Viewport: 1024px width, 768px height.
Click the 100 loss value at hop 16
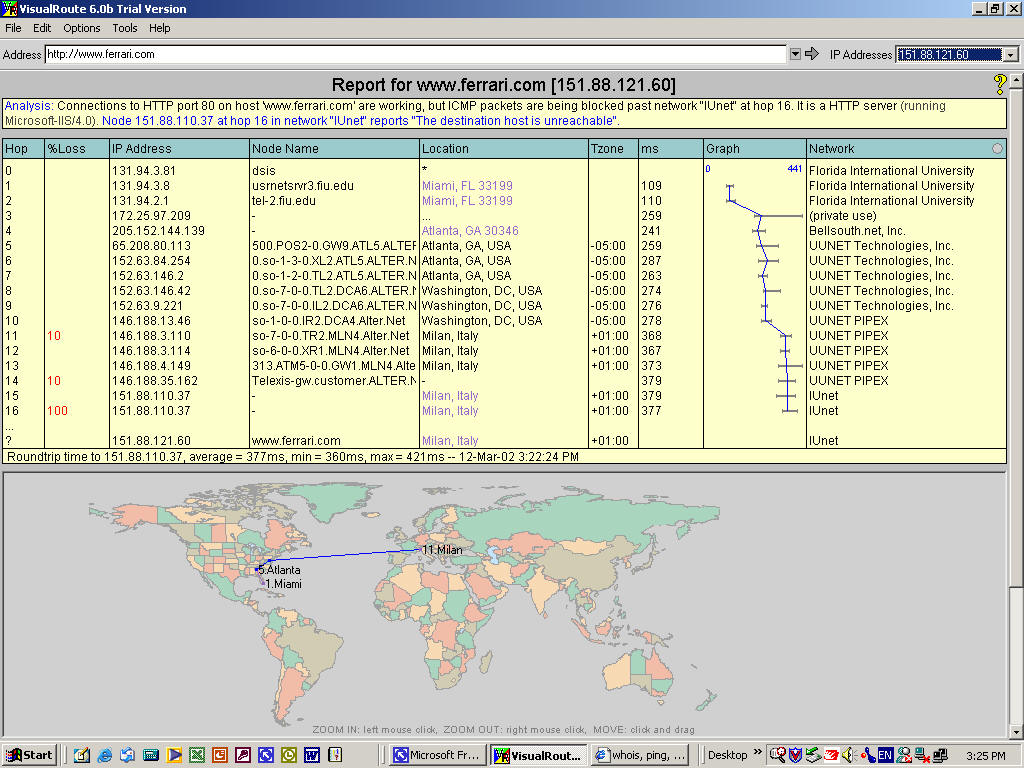[57, 411]
